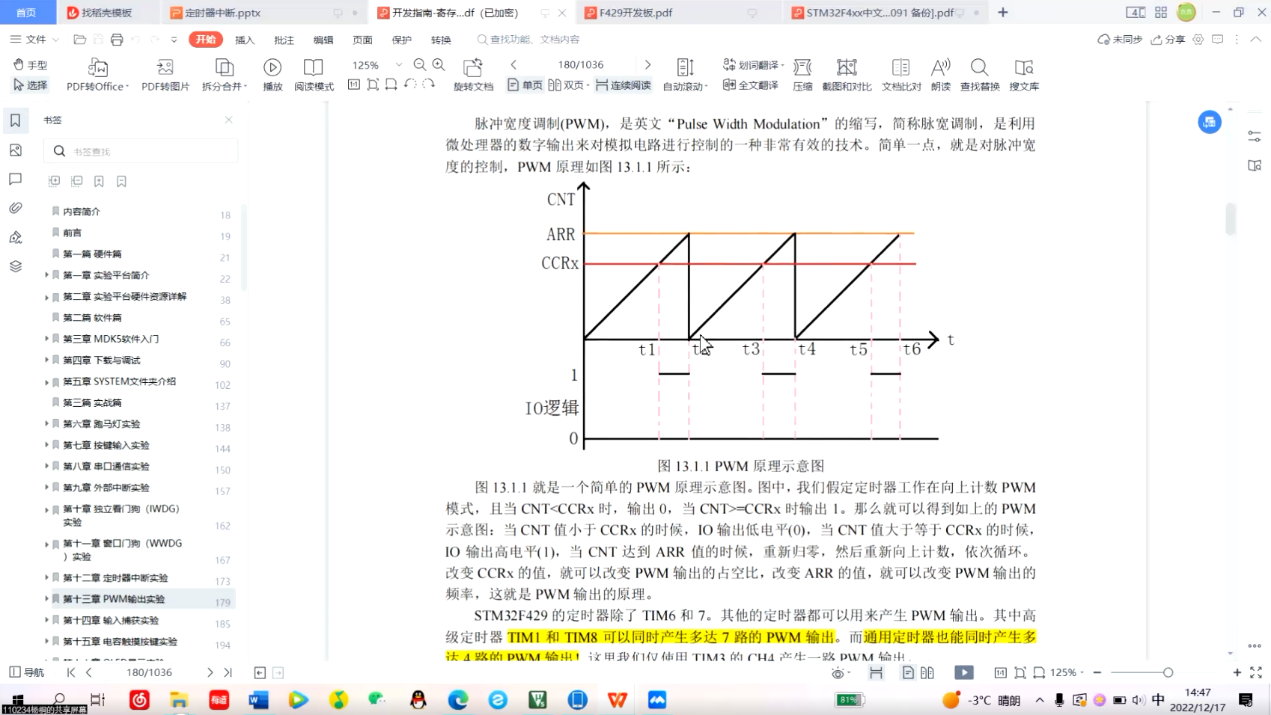Image resolution: width=1271 pixels, height=715 pixels.
Task: Open the attachments panel paperclip icon
Action: 15,208
